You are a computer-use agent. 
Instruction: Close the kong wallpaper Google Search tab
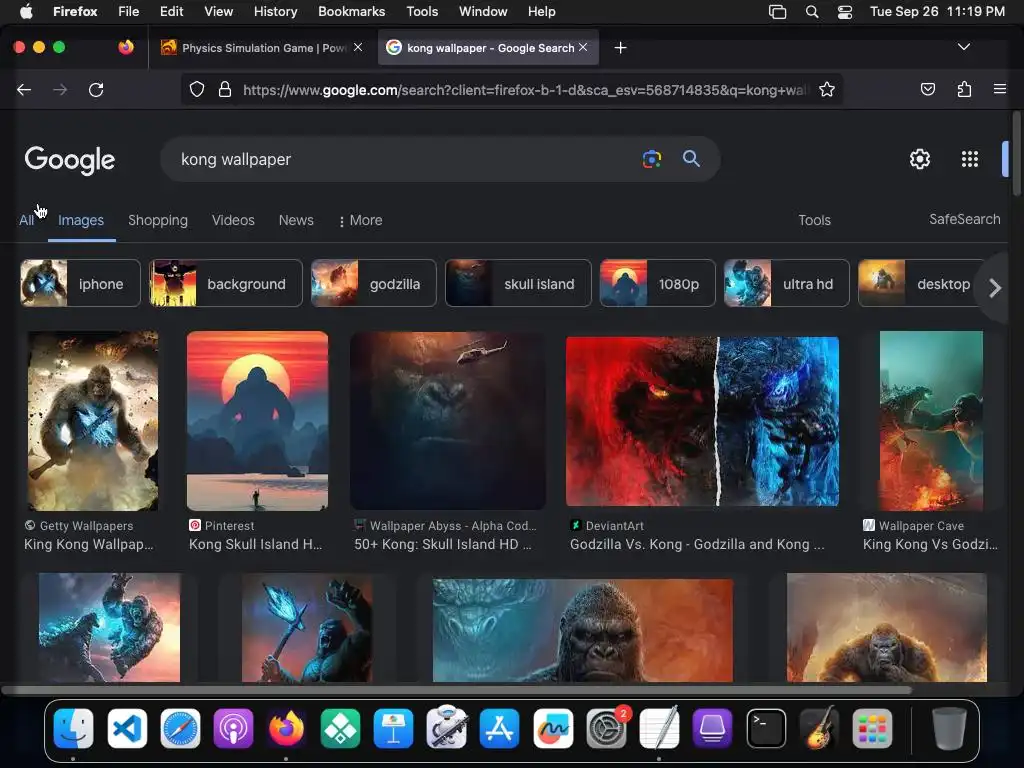(583, 47)
